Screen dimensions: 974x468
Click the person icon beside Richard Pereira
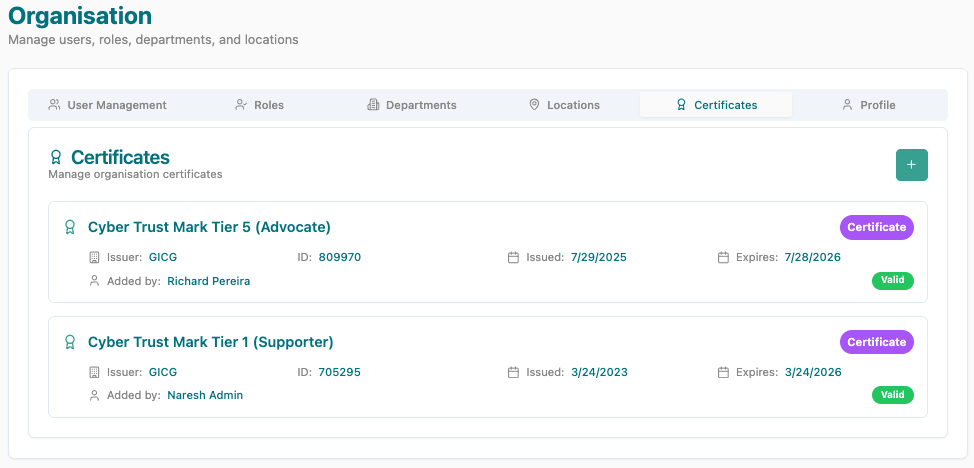point(95,281)
